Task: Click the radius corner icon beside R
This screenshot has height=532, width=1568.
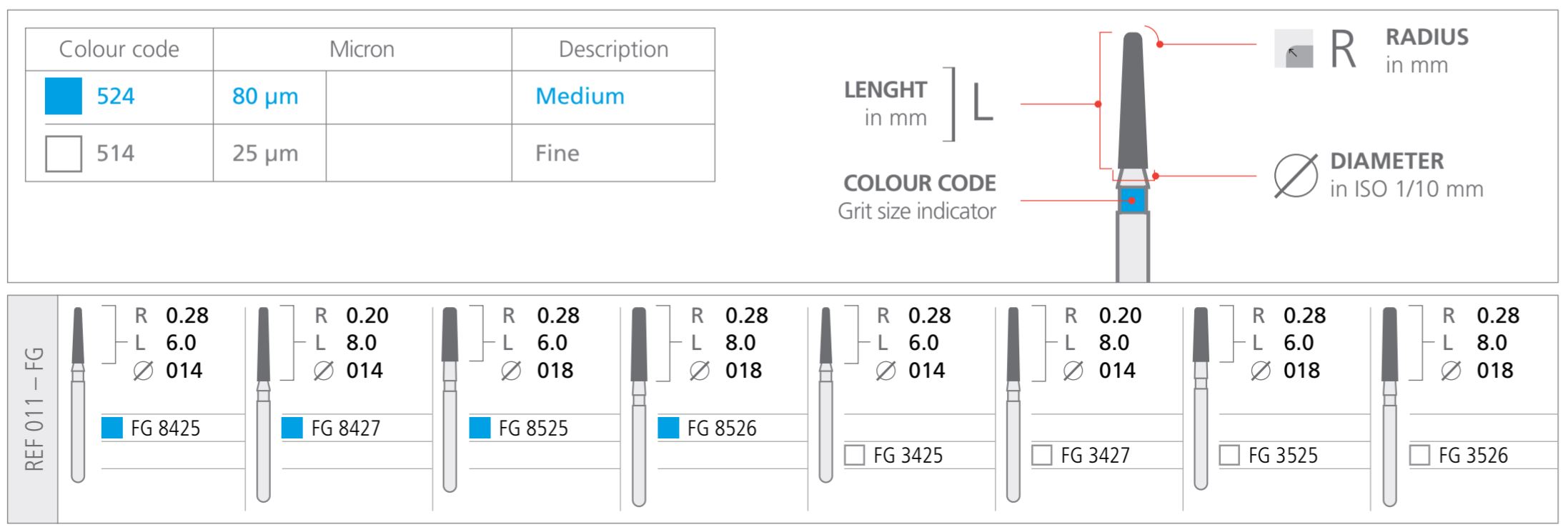Action: (1294, 49)
